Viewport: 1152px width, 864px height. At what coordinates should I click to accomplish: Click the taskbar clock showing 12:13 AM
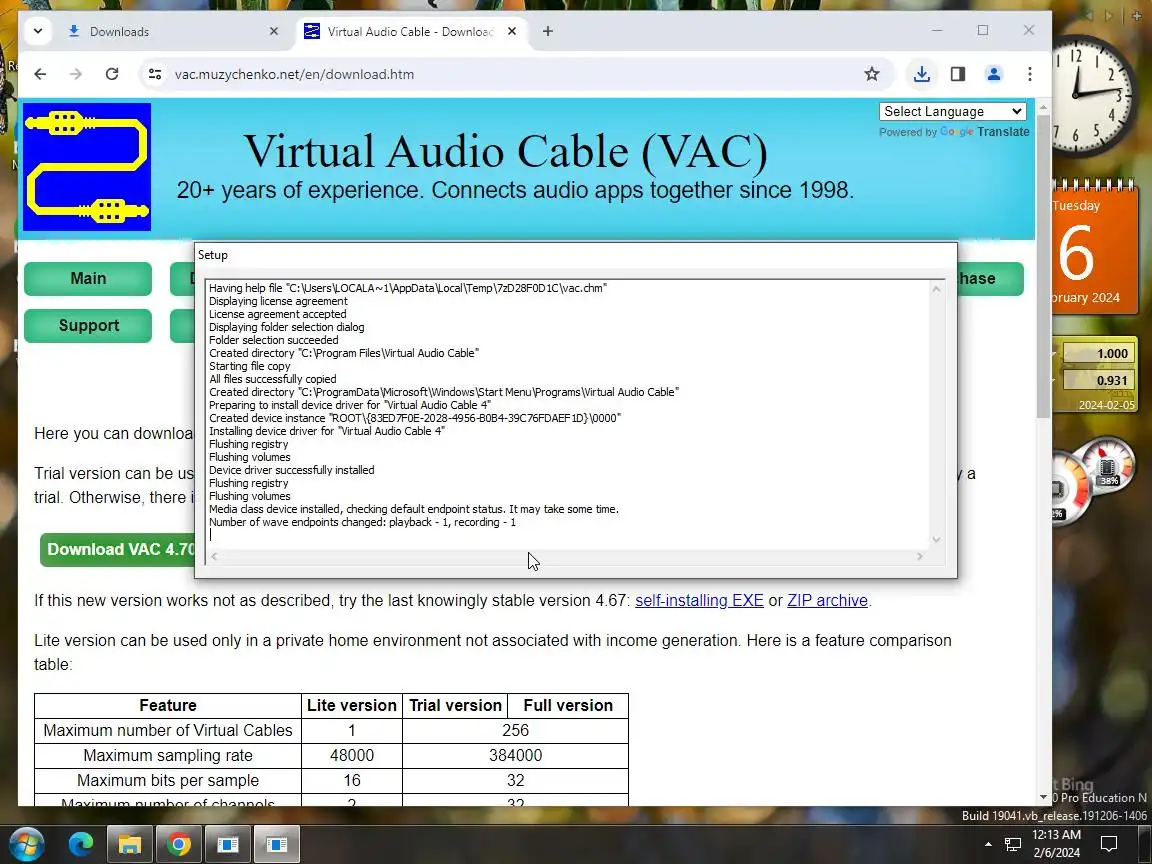tap(1056, 843)
